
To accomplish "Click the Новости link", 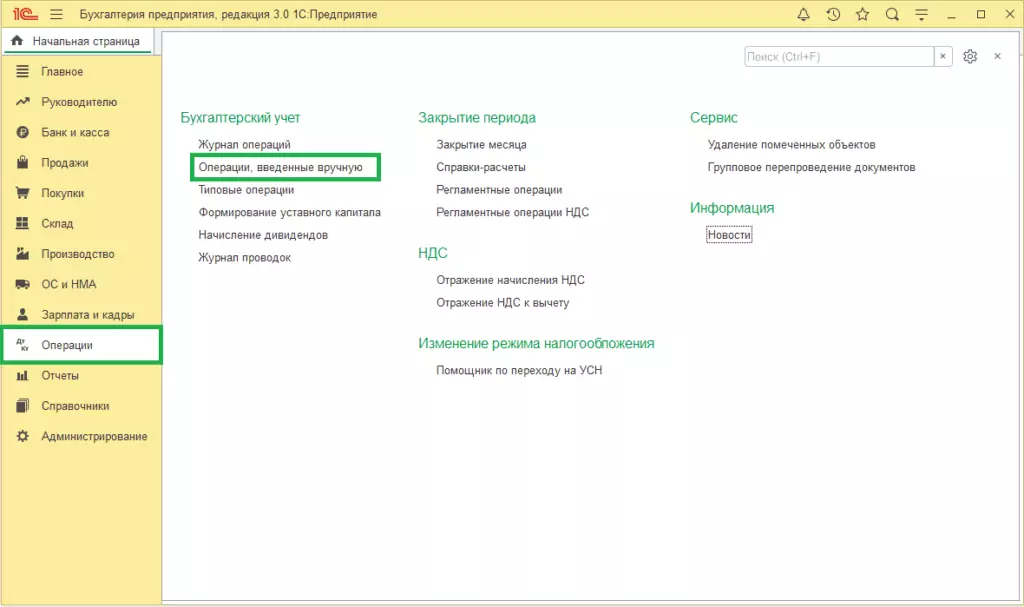I will pyautogui.click(x=728, y=235).
